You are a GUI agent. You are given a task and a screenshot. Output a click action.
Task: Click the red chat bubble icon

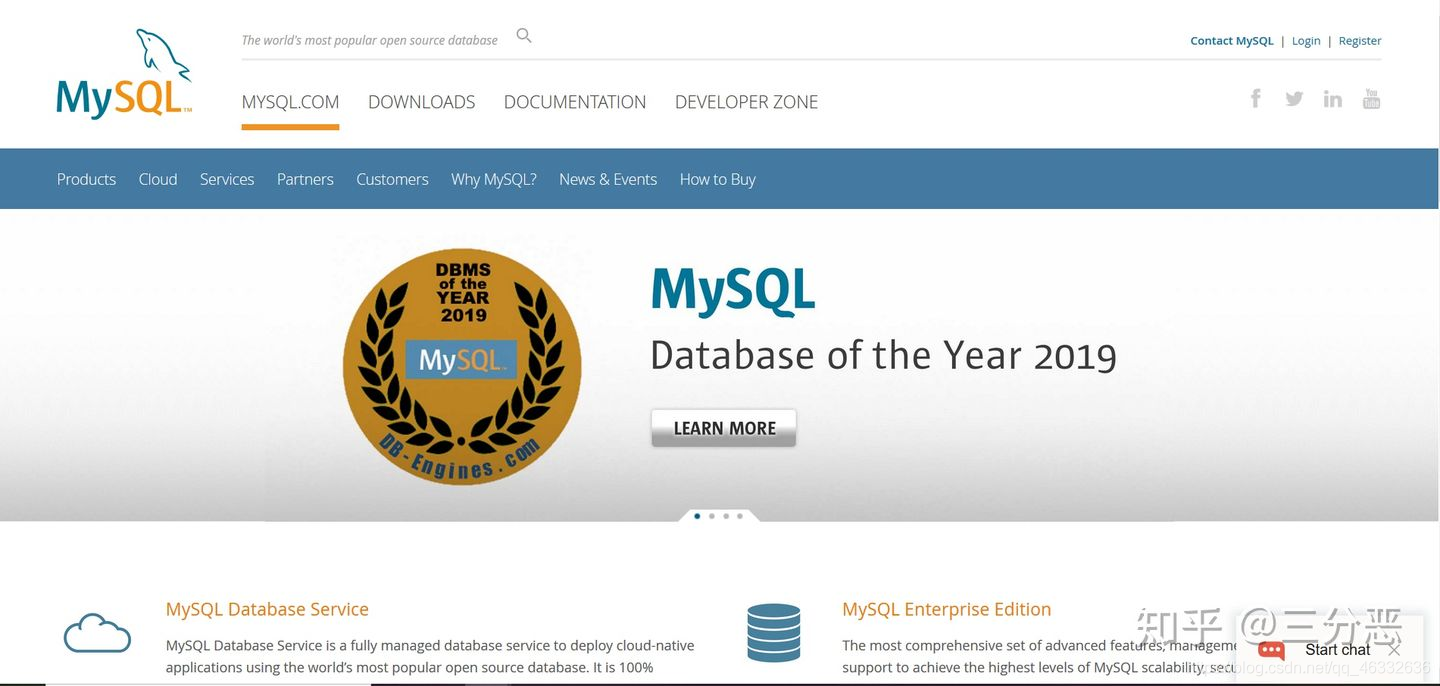(1271, 650)
